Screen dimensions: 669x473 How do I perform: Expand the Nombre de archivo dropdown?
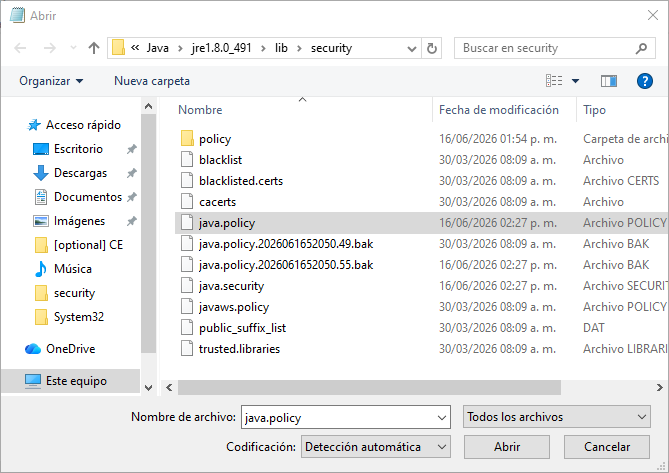442,417
